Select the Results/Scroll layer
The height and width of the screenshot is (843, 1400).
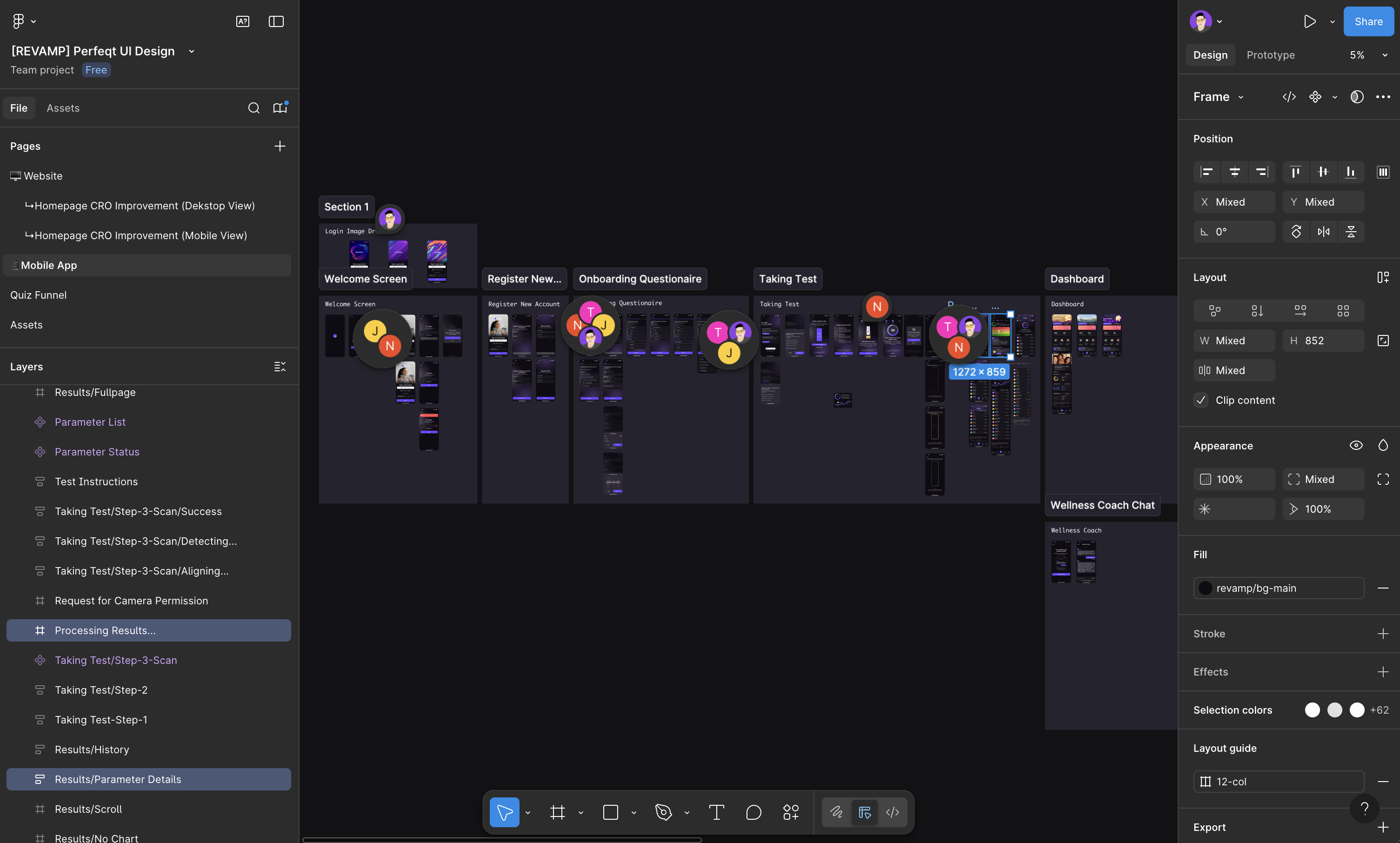(x=88, y=809)
